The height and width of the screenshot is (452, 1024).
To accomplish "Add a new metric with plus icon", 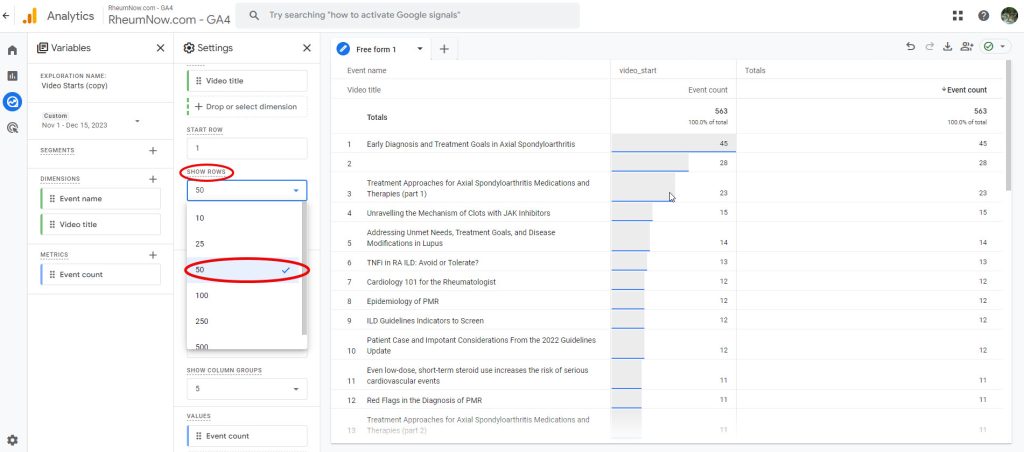I will pos(153,255).
